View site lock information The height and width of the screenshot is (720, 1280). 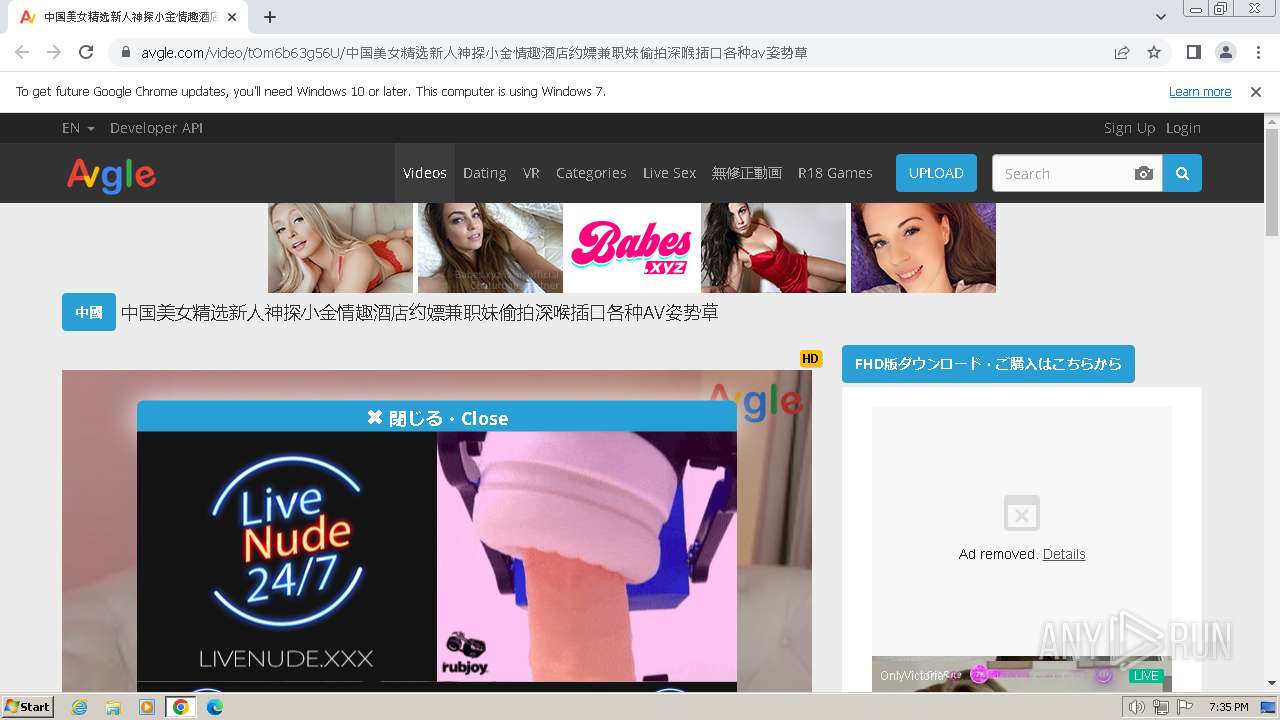click(x=125, y=52)
